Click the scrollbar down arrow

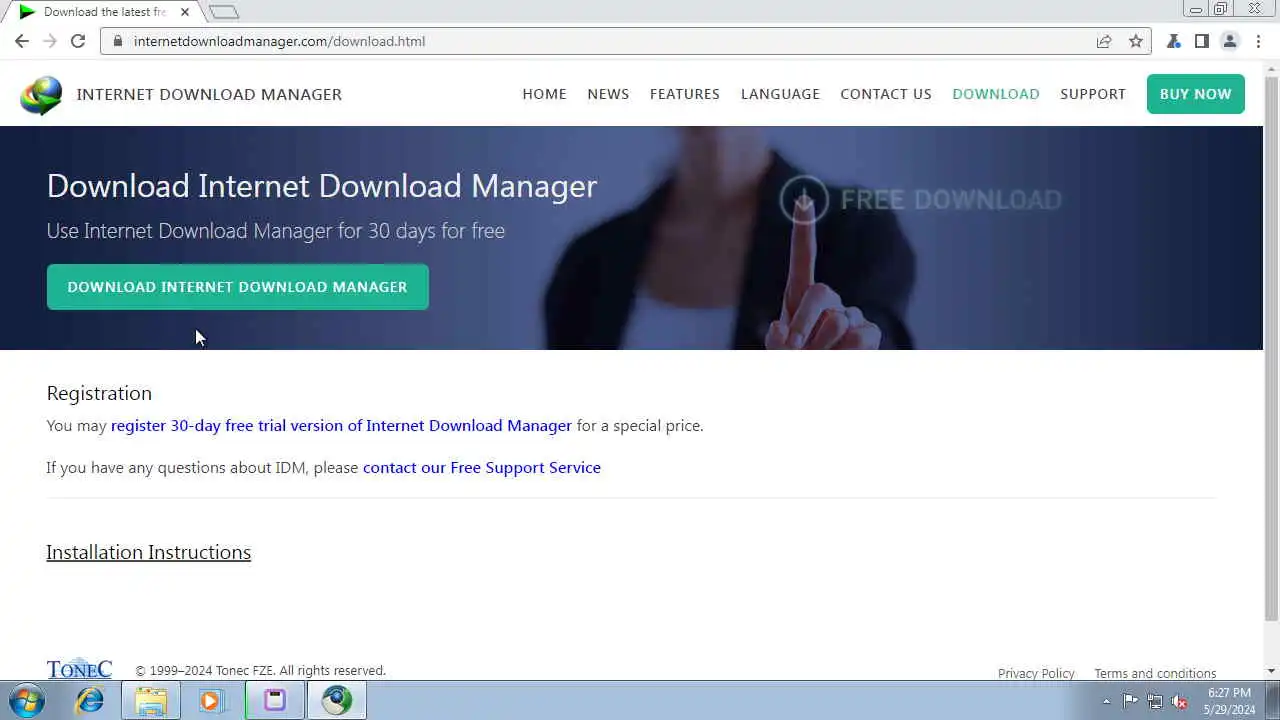click(1272, 671)
